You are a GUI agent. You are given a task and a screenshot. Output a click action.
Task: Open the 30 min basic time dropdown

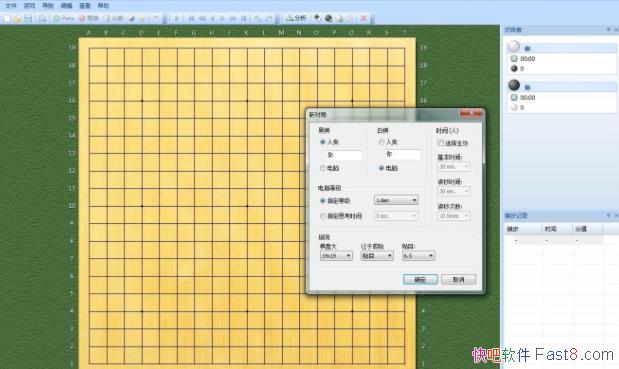coord(454,167)
